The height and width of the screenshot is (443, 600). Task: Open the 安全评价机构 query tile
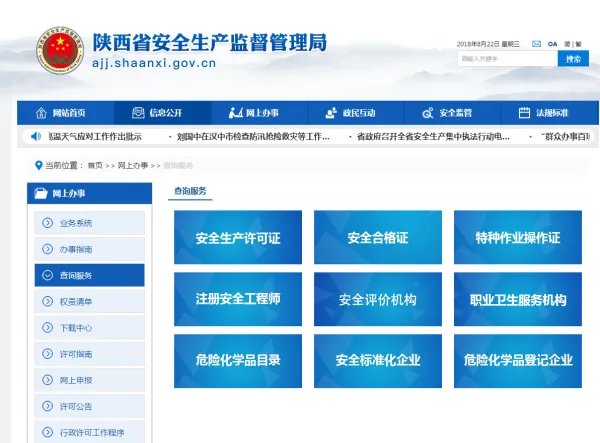378,299
